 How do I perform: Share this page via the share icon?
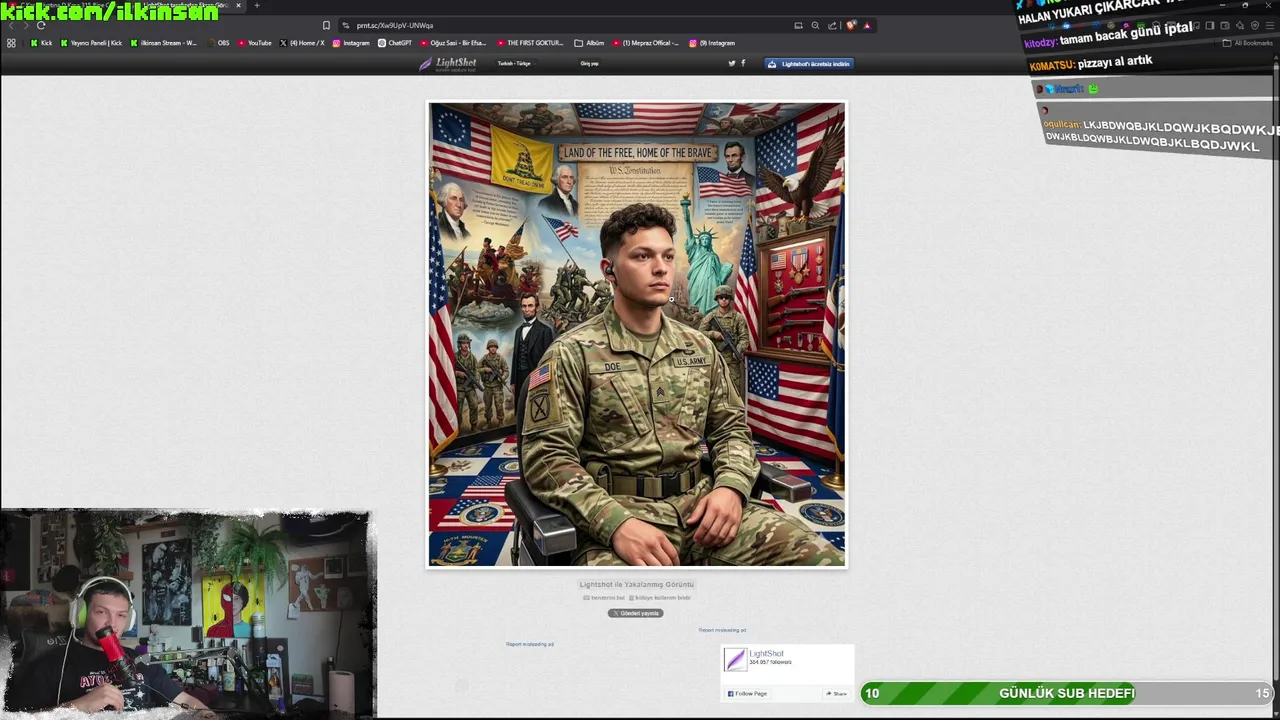tap(832, 25)
